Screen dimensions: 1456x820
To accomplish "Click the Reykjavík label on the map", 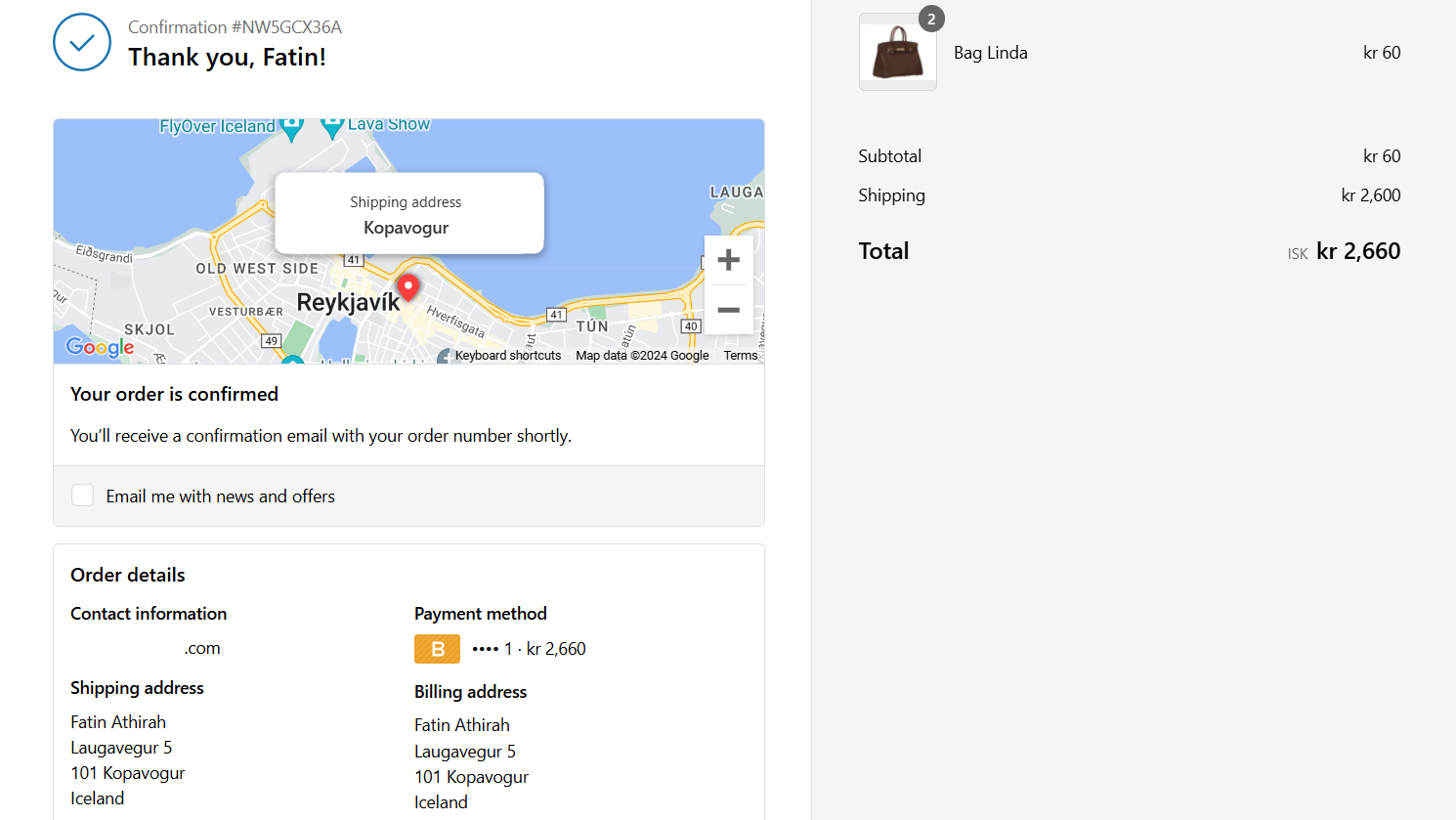I will [348, 303].
